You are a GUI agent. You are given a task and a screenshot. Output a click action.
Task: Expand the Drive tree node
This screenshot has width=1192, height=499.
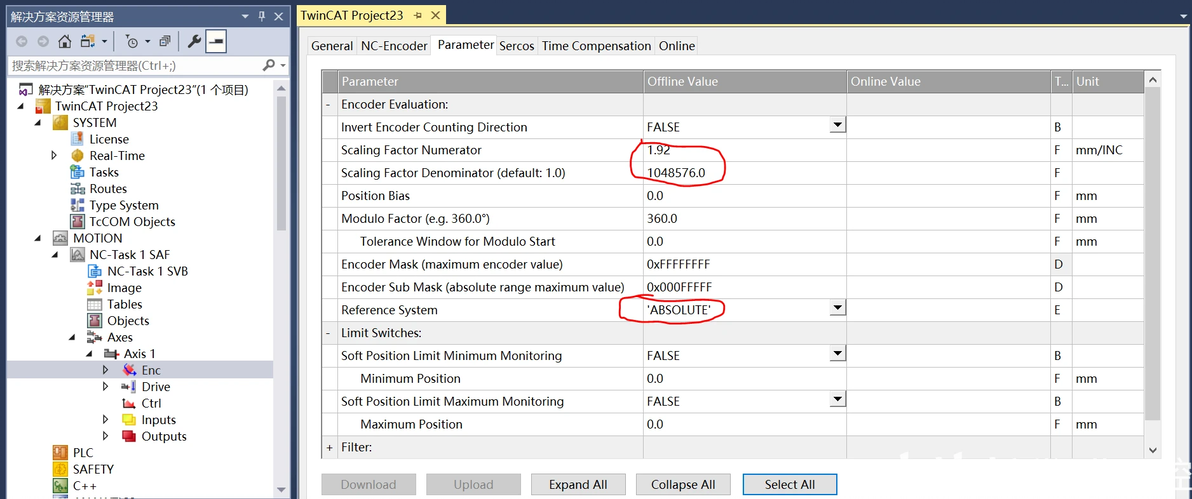[x=106, y=387]
